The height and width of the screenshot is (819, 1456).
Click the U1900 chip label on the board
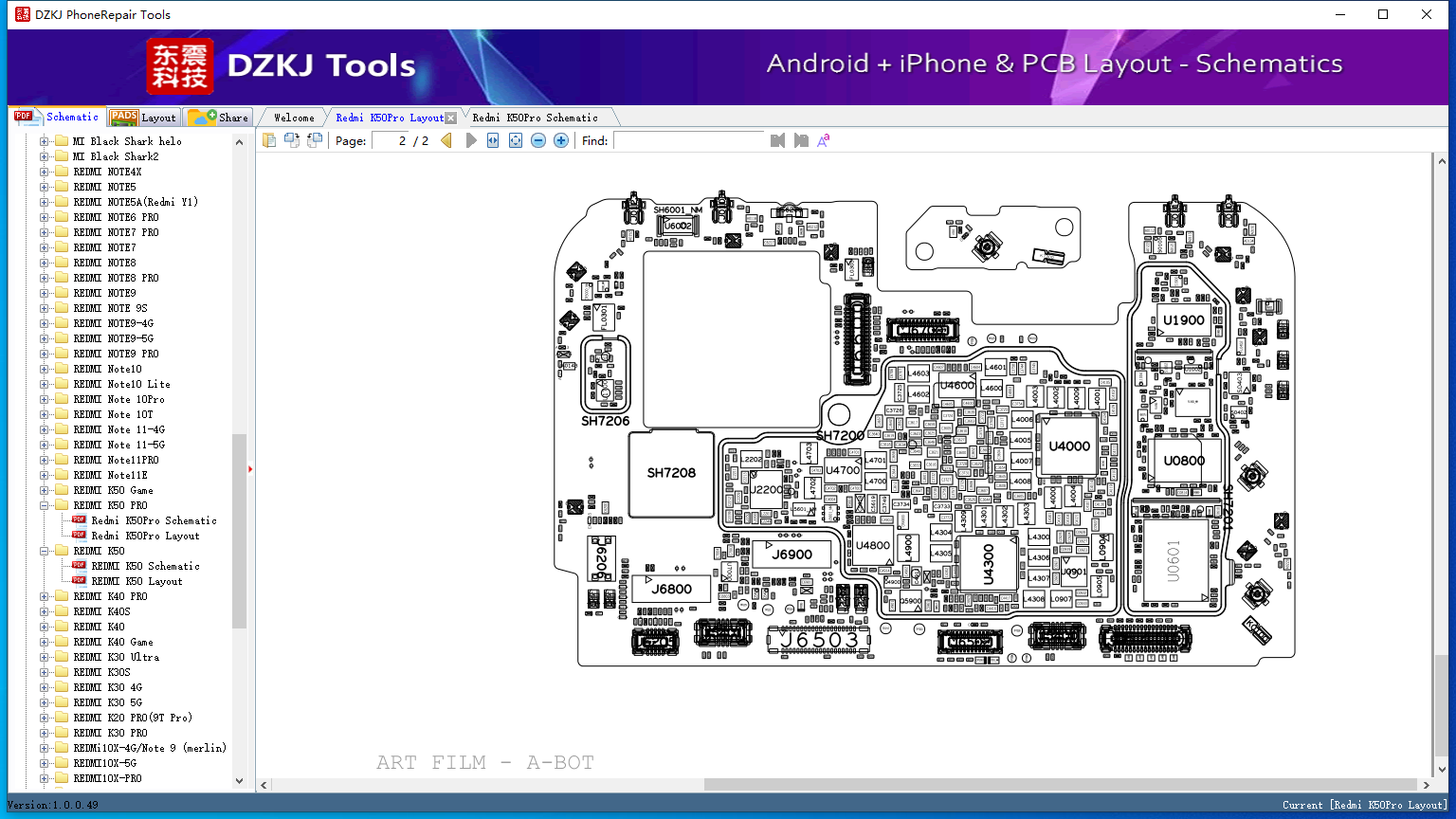(x=1184, y=320)
